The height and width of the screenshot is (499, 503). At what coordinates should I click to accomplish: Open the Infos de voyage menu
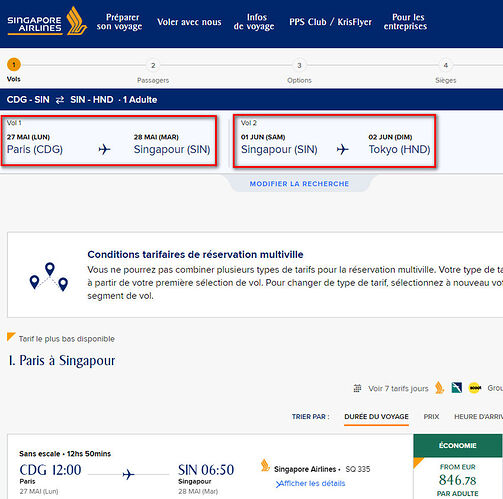click(x=254, y=22)
